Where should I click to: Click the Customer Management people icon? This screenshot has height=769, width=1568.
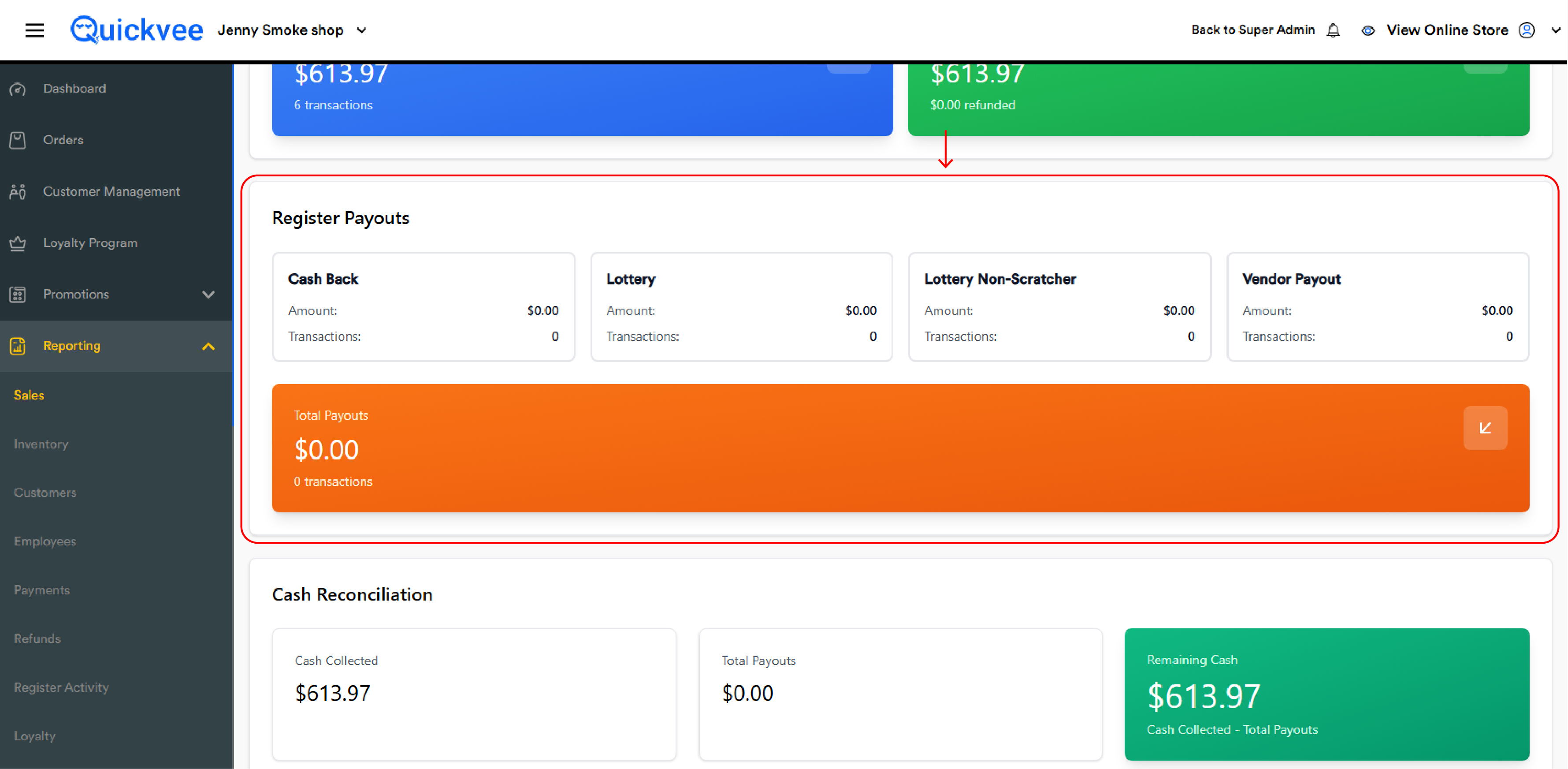(x=18, y=192)
